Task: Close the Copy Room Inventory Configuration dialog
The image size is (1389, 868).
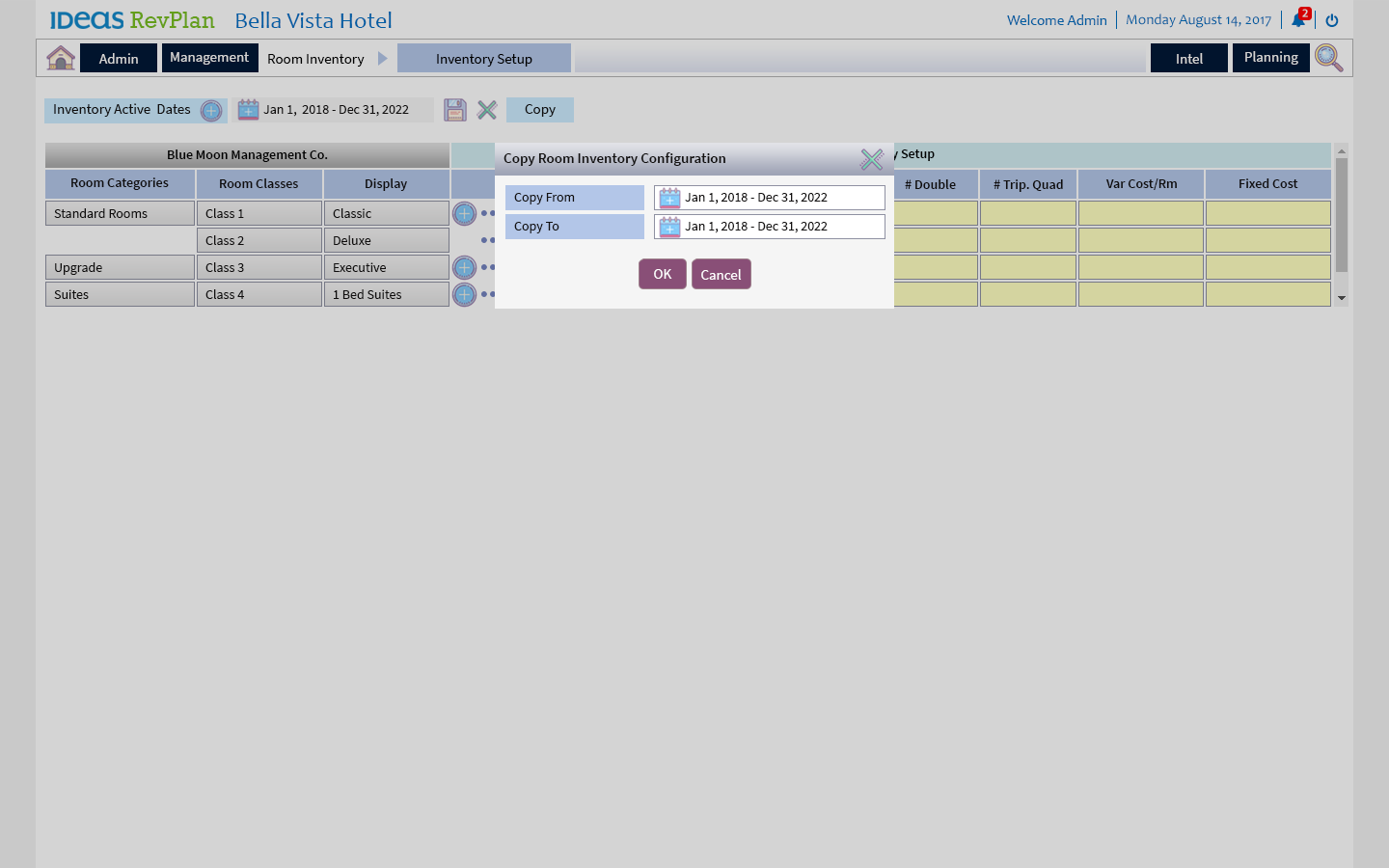Action: tap(871, 159)
